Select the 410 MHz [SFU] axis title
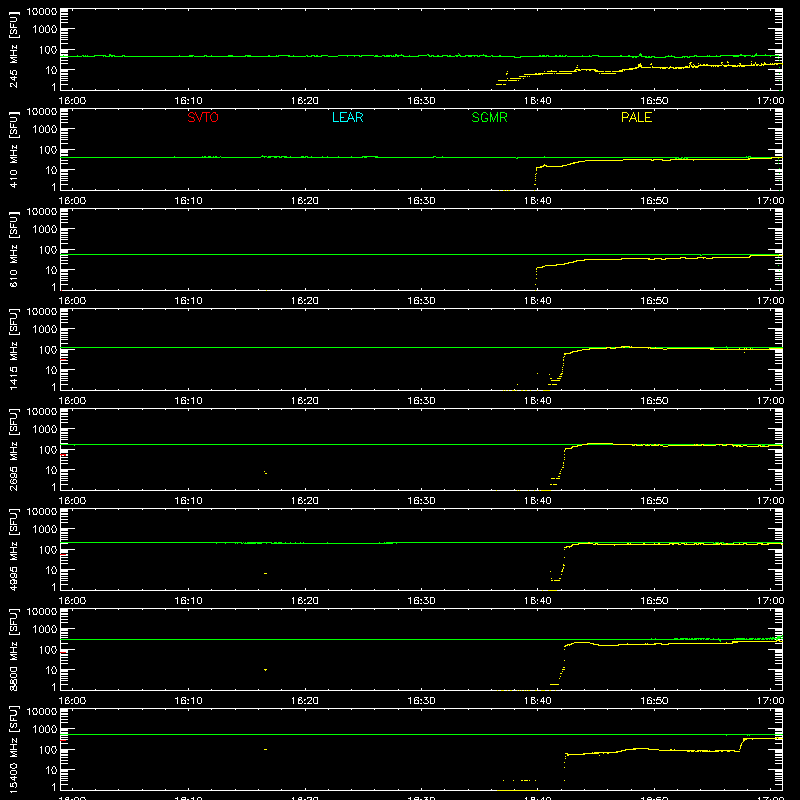This screenshot has width=800, height=800. tap(13, 149)
